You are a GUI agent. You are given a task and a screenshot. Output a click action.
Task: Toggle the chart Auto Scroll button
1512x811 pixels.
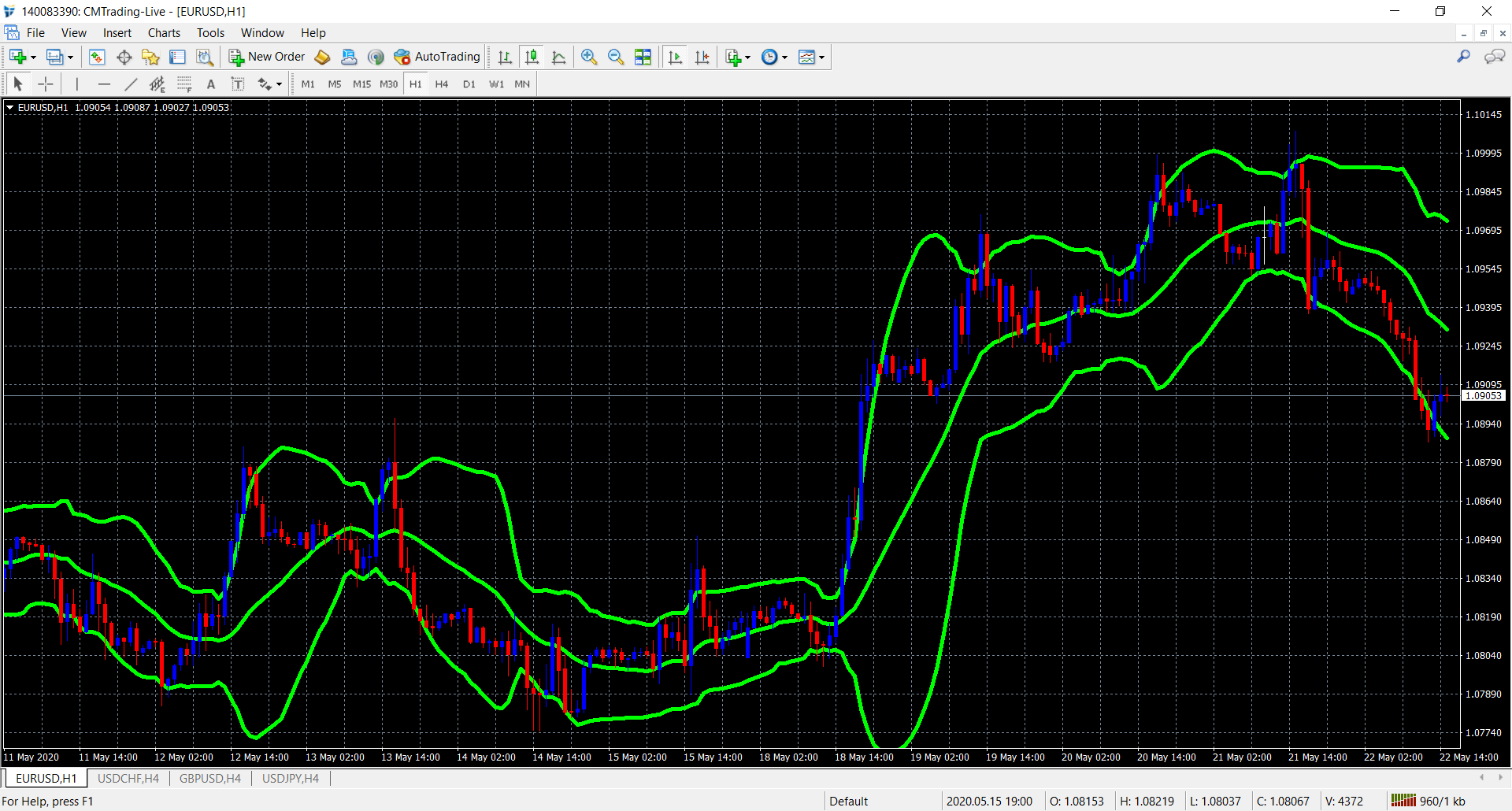675,57
